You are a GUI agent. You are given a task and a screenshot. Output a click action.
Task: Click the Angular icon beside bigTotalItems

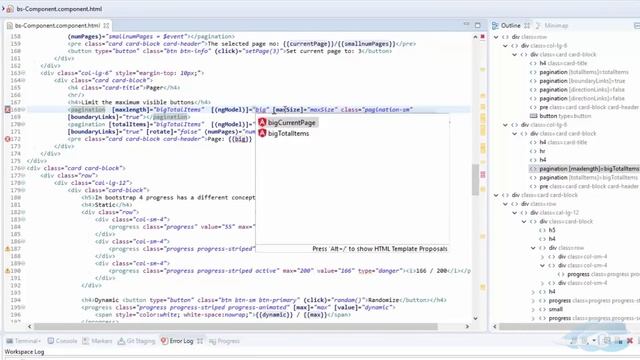pos(262,133)
